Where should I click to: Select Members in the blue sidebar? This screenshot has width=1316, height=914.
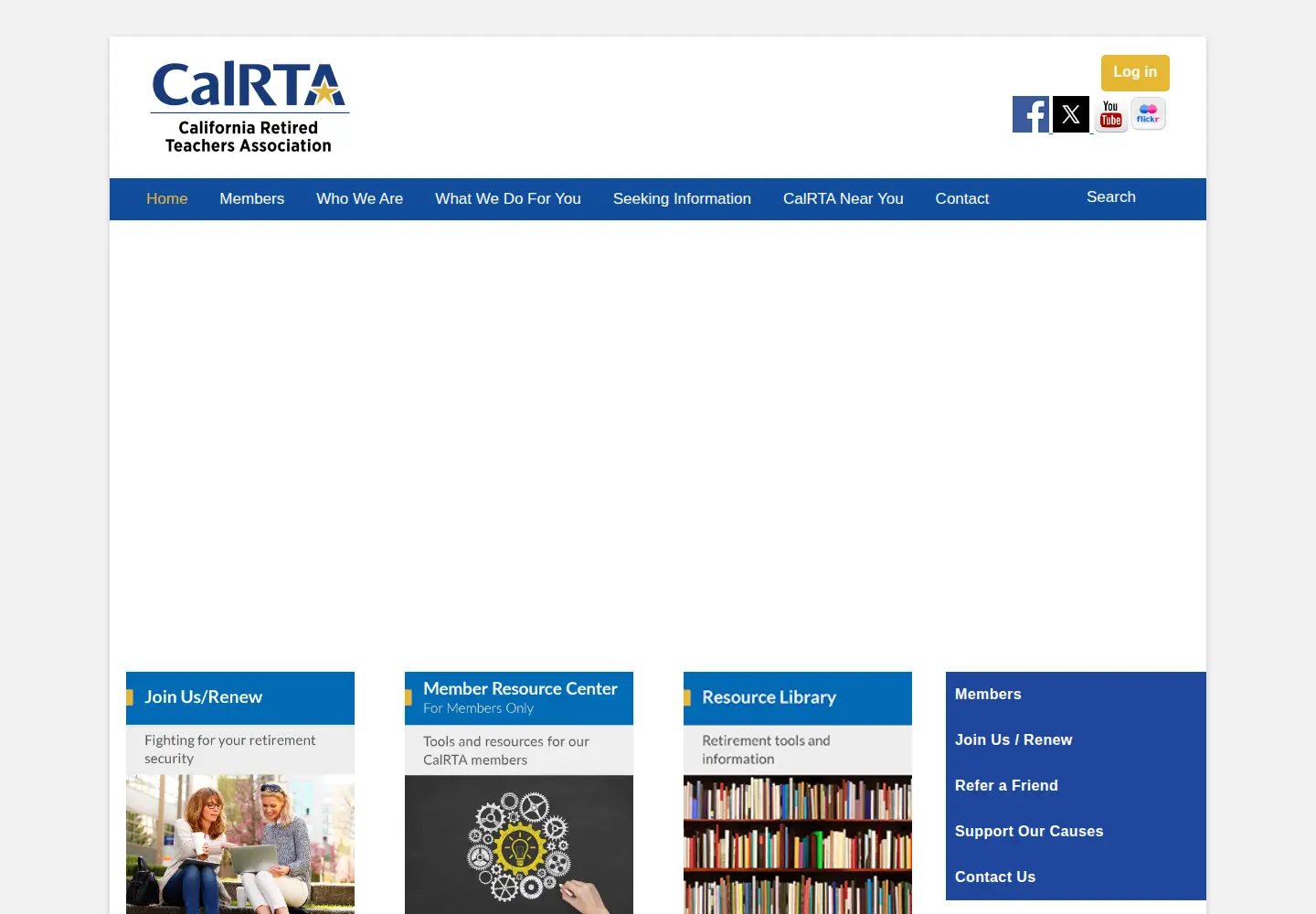pyautogui.click(x=988, y=695)
